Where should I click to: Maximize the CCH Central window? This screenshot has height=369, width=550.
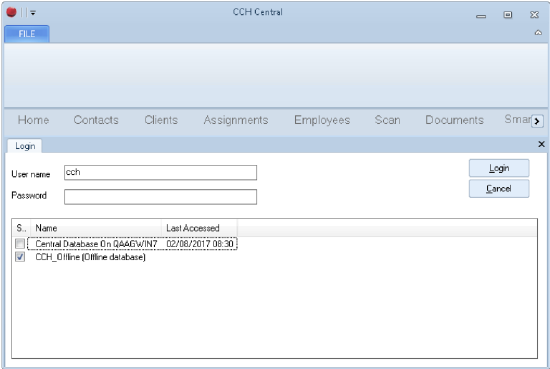click(x=507, y=14)
